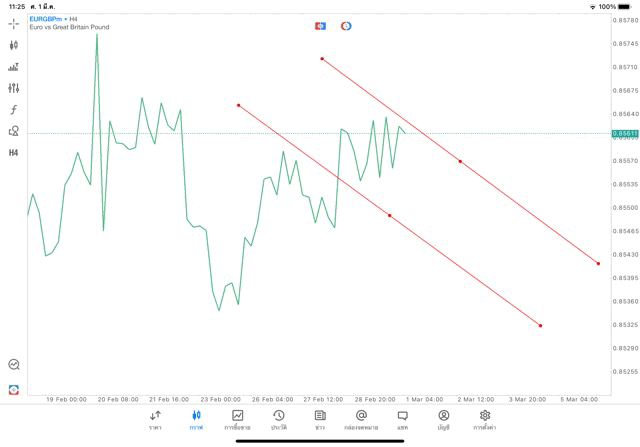Click the current price label 0.85611
Image resolution: width=640 pixels, height=447 pixels.
pos(626,133)
